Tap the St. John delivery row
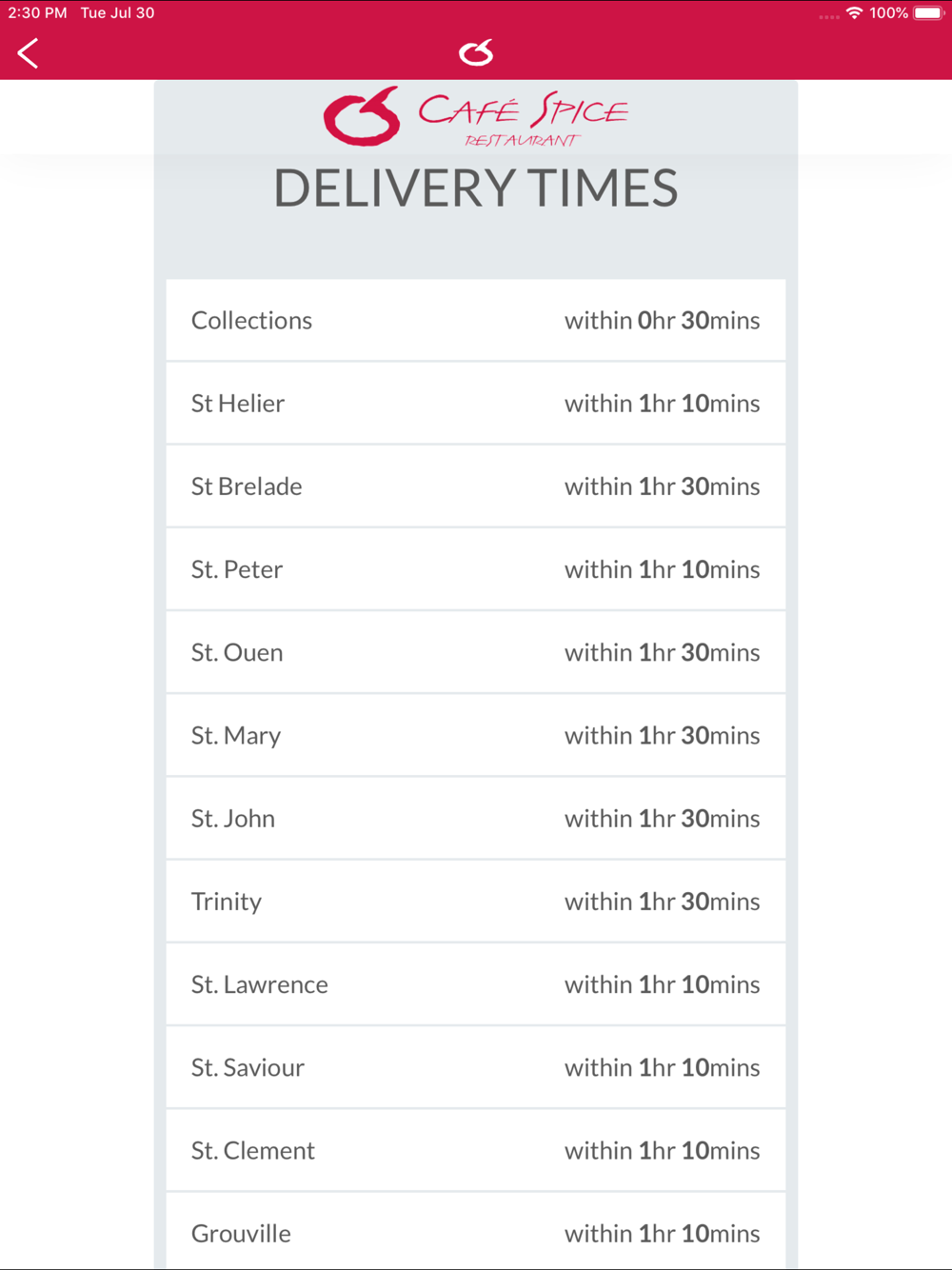This screenshot has width=952, height=1270. point(475,819)
